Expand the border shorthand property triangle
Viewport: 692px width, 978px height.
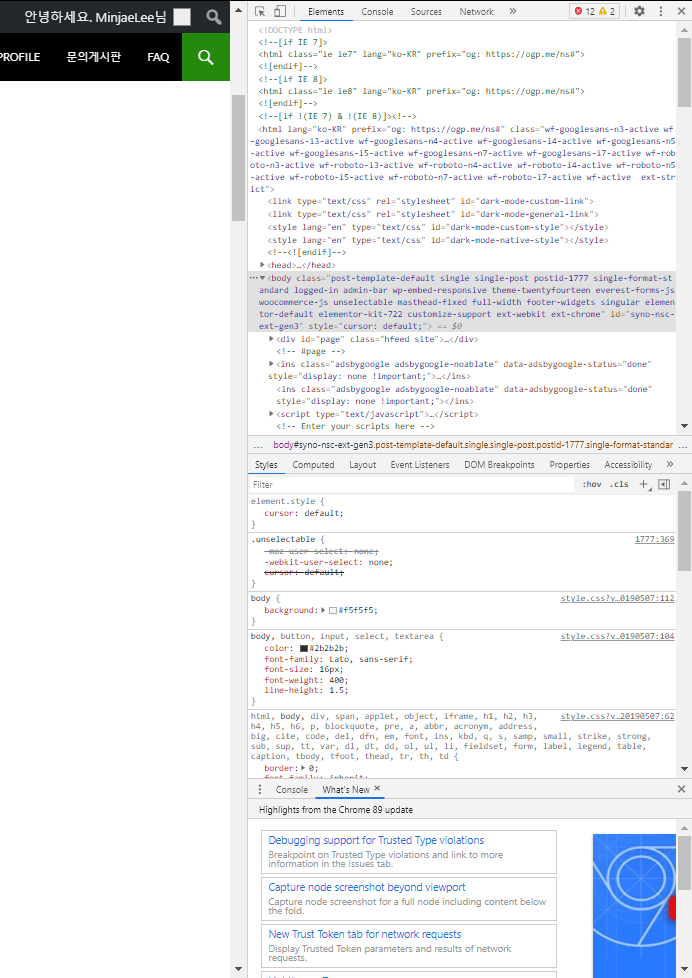[x=303, y=768]
